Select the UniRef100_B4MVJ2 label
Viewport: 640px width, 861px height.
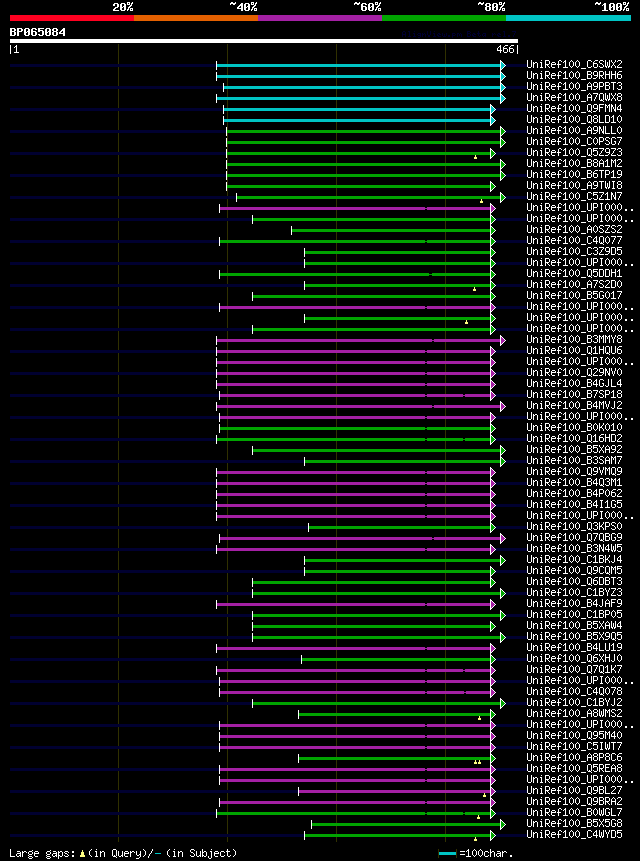[x=574, y=405]
